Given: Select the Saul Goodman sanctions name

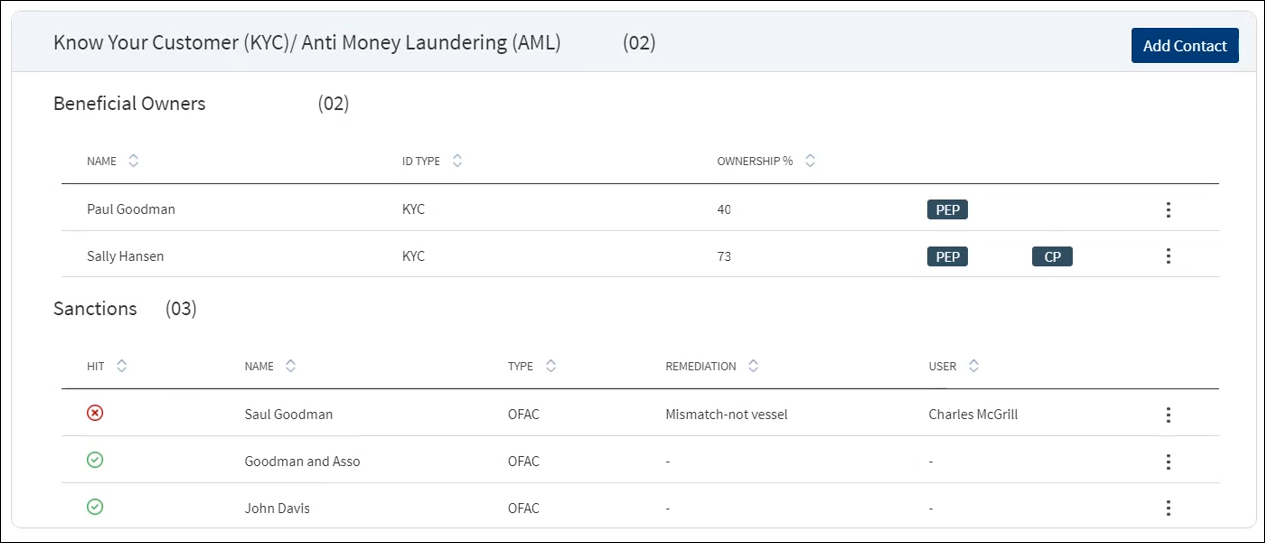Looking at the screenshot, I should (288, 414).
